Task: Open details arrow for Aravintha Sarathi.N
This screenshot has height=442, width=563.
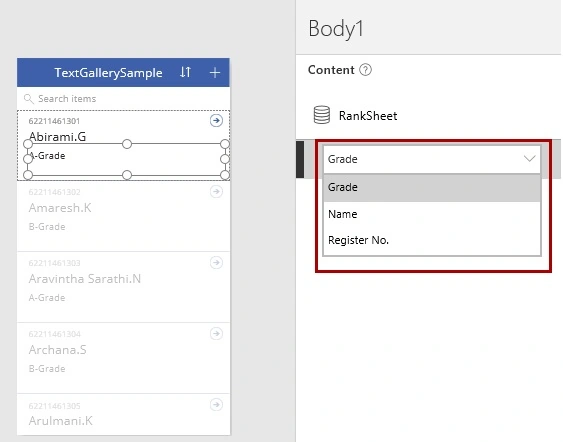Action: click(x=216, y=262)
